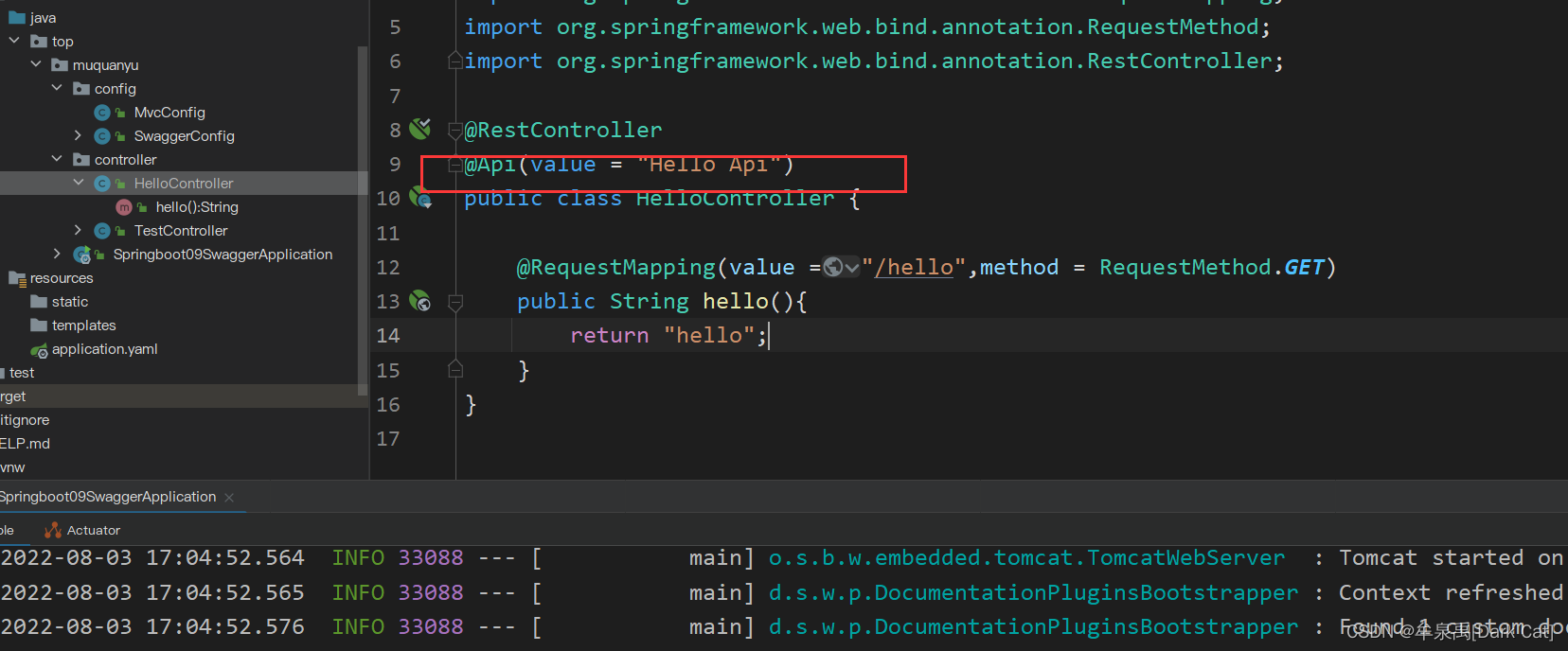Click the request mapping gutter icon at line 13
1568x651 pixels.
pos(420,301)
